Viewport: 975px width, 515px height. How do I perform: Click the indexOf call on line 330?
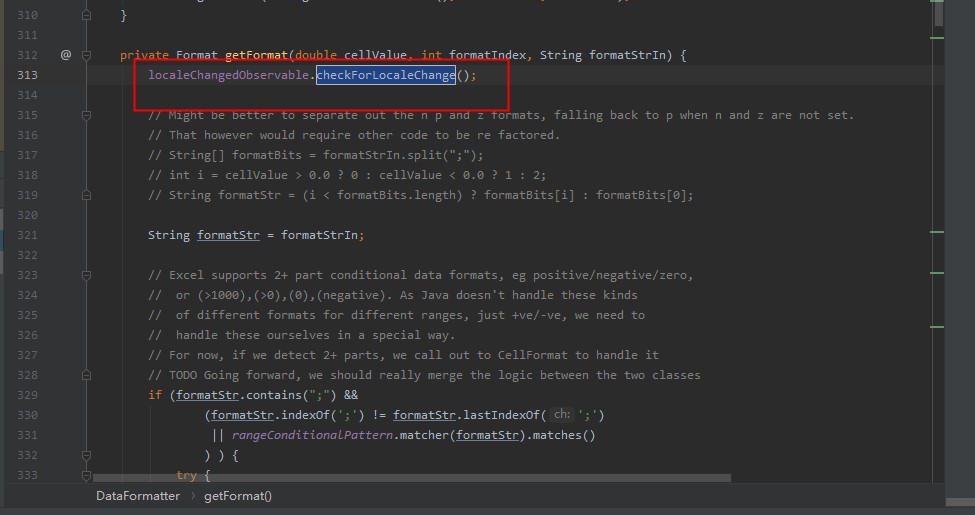pyautogui.click(x=305, y=415)
